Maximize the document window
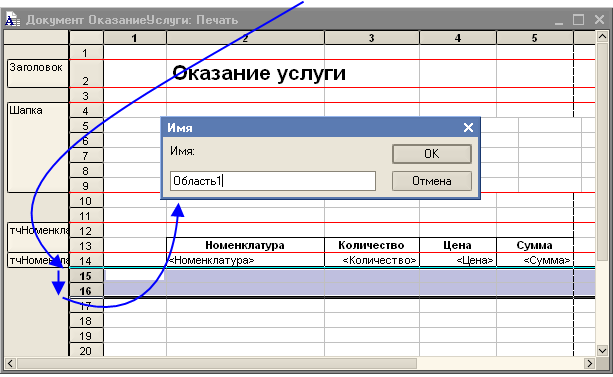613x377 pixels. click(x=579, y=20)
